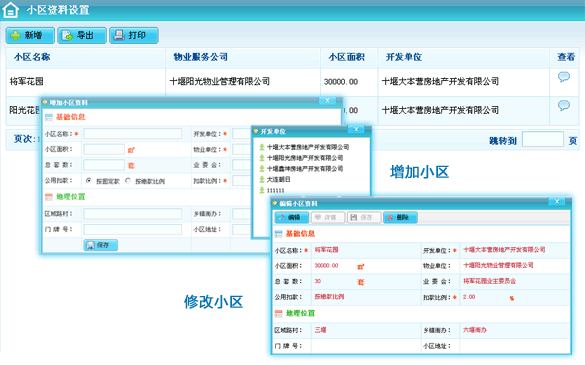Focus the 跳转到 page number field
The height and width of the screenshot is (365, 585).
tap(542, 139)
